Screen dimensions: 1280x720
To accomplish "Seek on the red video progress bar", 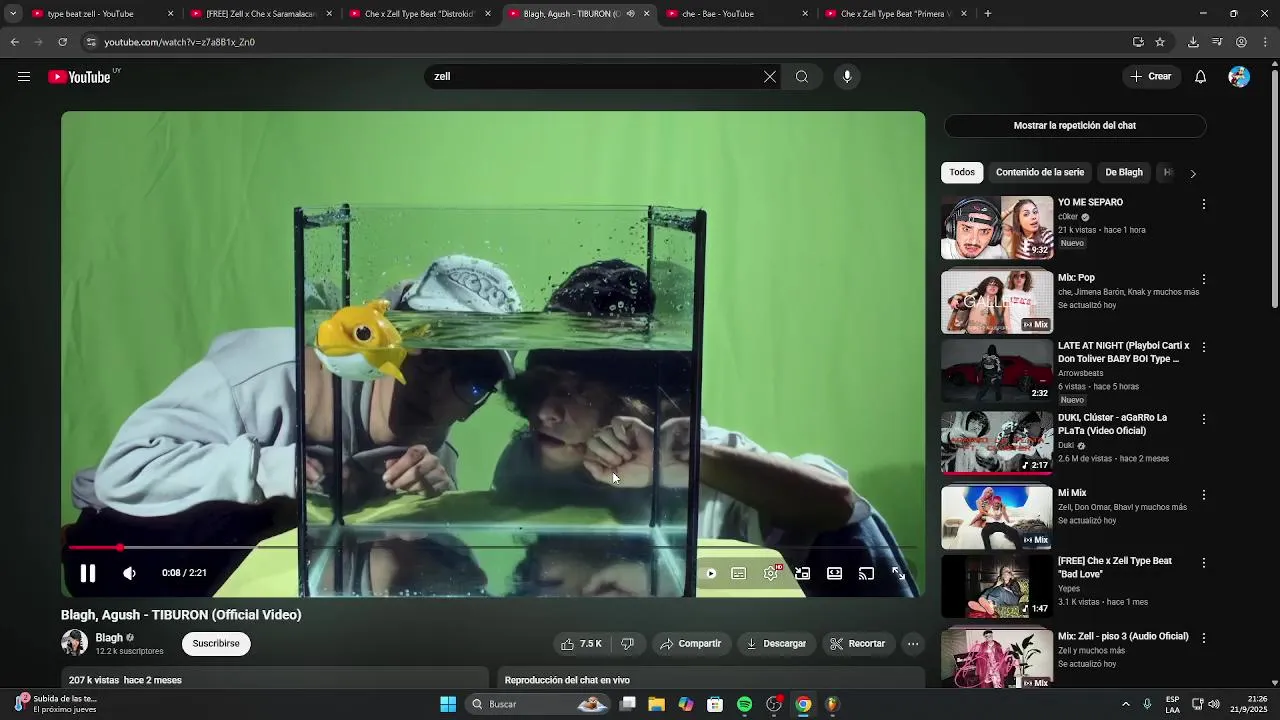I will point(493,548).
